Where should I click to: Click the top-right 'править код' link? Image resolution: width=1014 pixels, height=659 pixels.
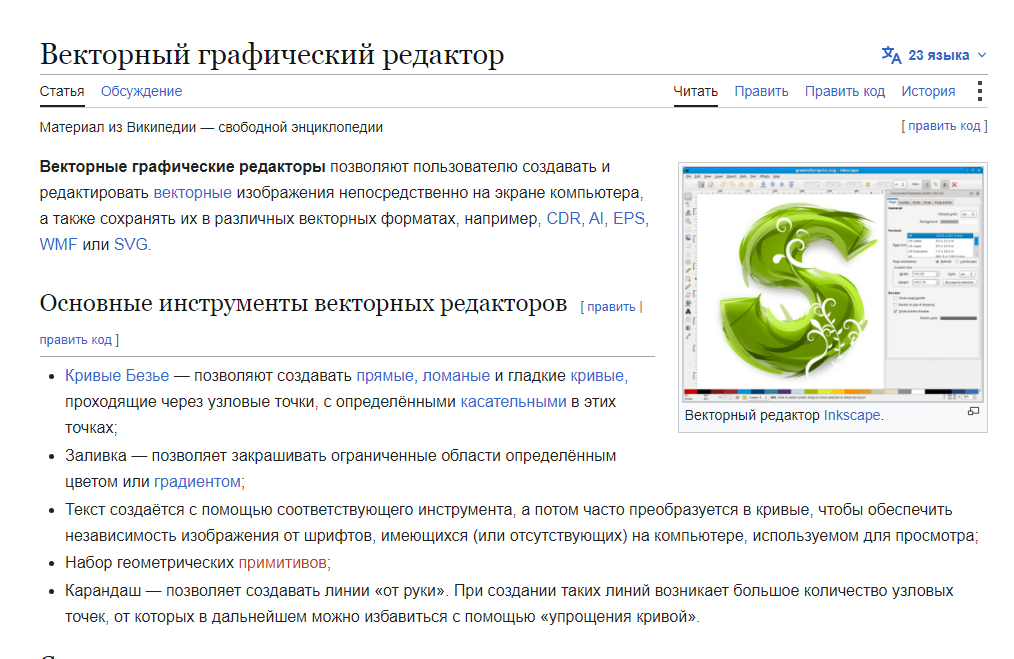point(944,125)
